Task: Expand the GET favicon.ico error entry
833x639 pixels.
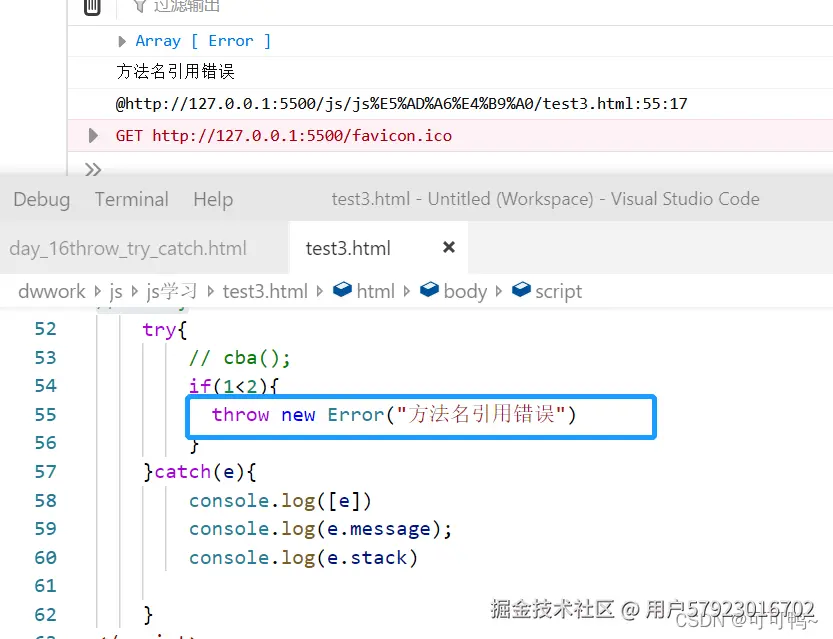Action: pyautogui.click(x=93, y=135)
